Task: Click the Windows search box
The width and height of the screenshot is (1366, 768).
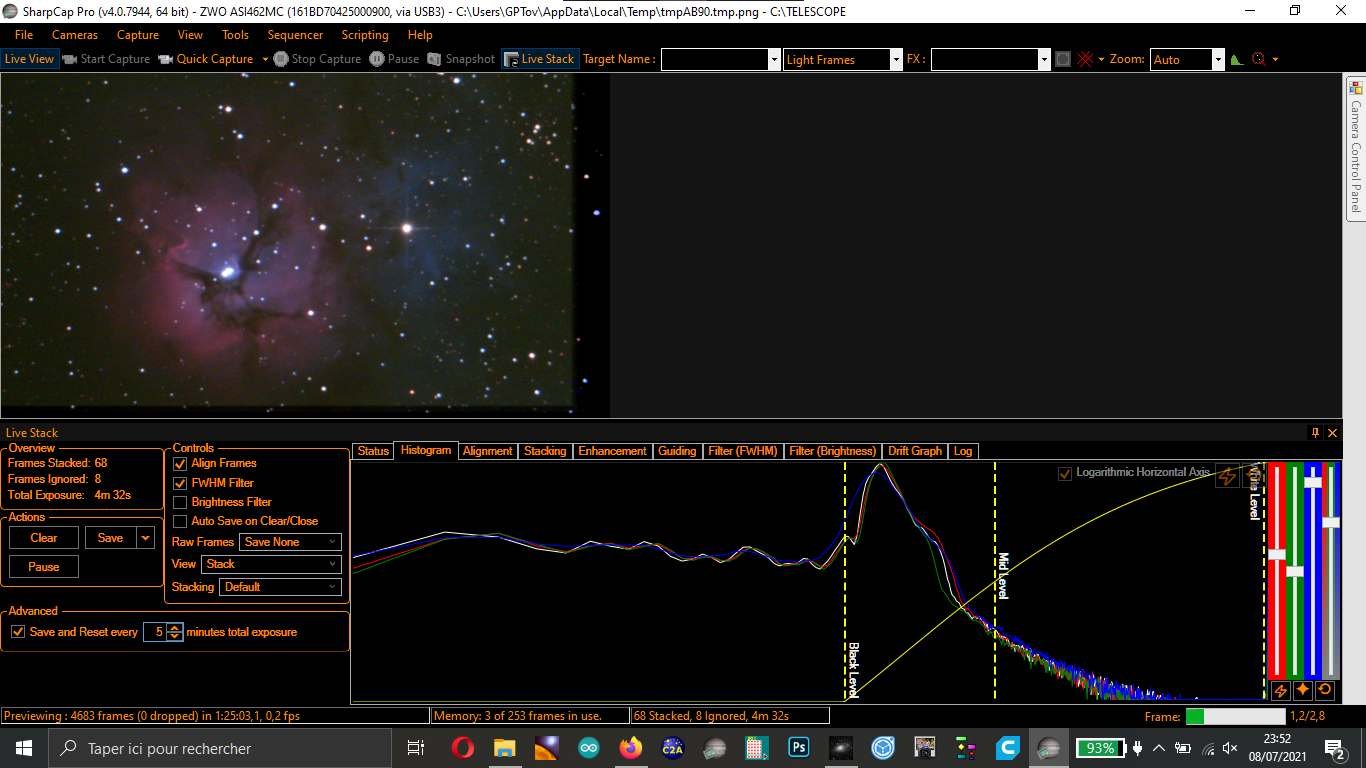Action: [220, 748]
